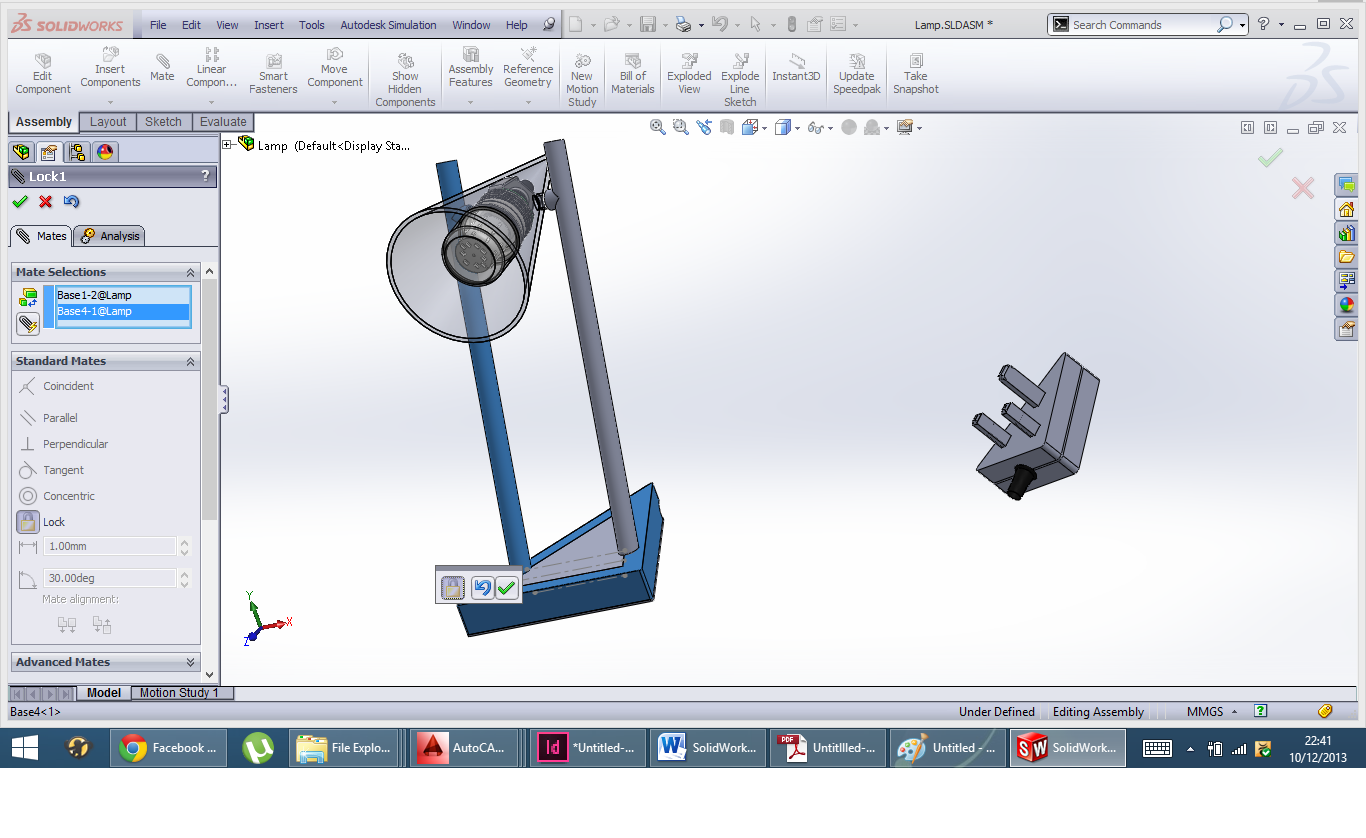Choose the Coincident mate type
Viewport: 1366px width, 838px height.
coord(28,386)
